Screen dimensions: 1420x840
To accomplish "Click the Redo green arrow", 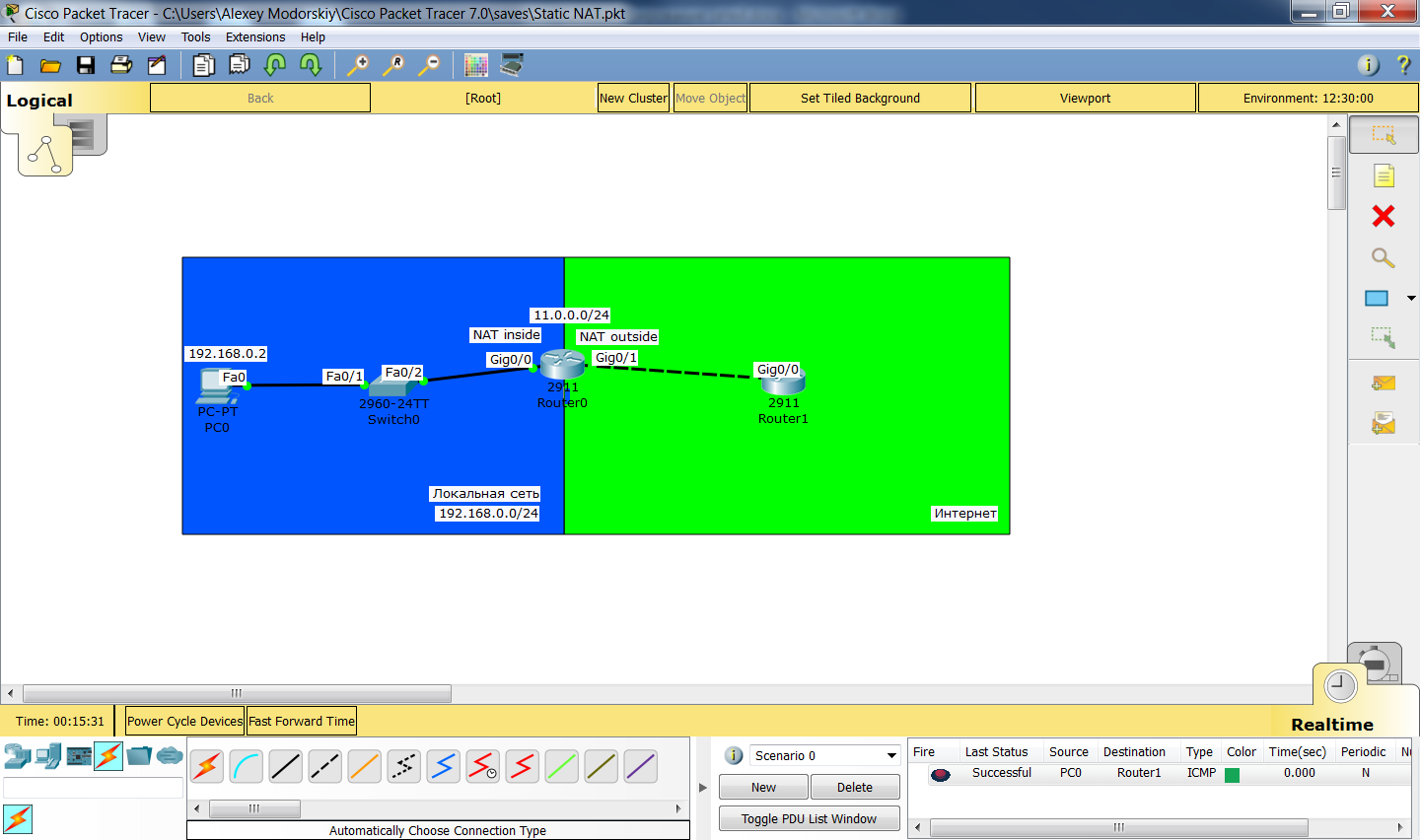I will (311, 65).
